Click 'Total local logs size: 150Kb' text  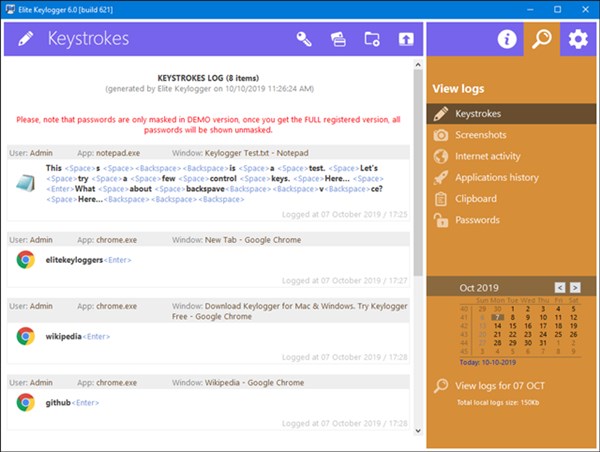pos(498,403)
